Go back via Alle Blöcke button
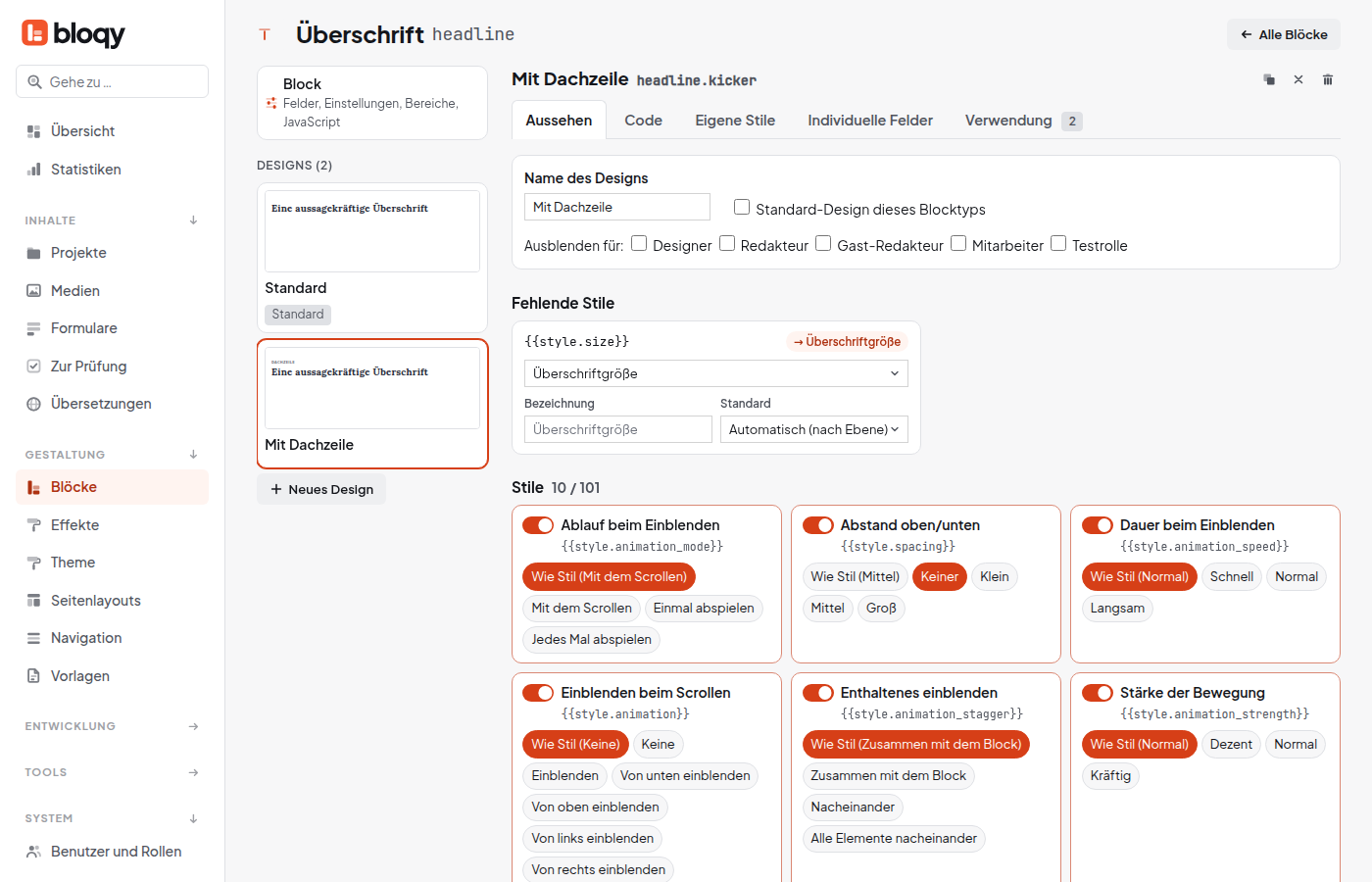Viewport: 1372px width, 882px height. [1284, 34]
